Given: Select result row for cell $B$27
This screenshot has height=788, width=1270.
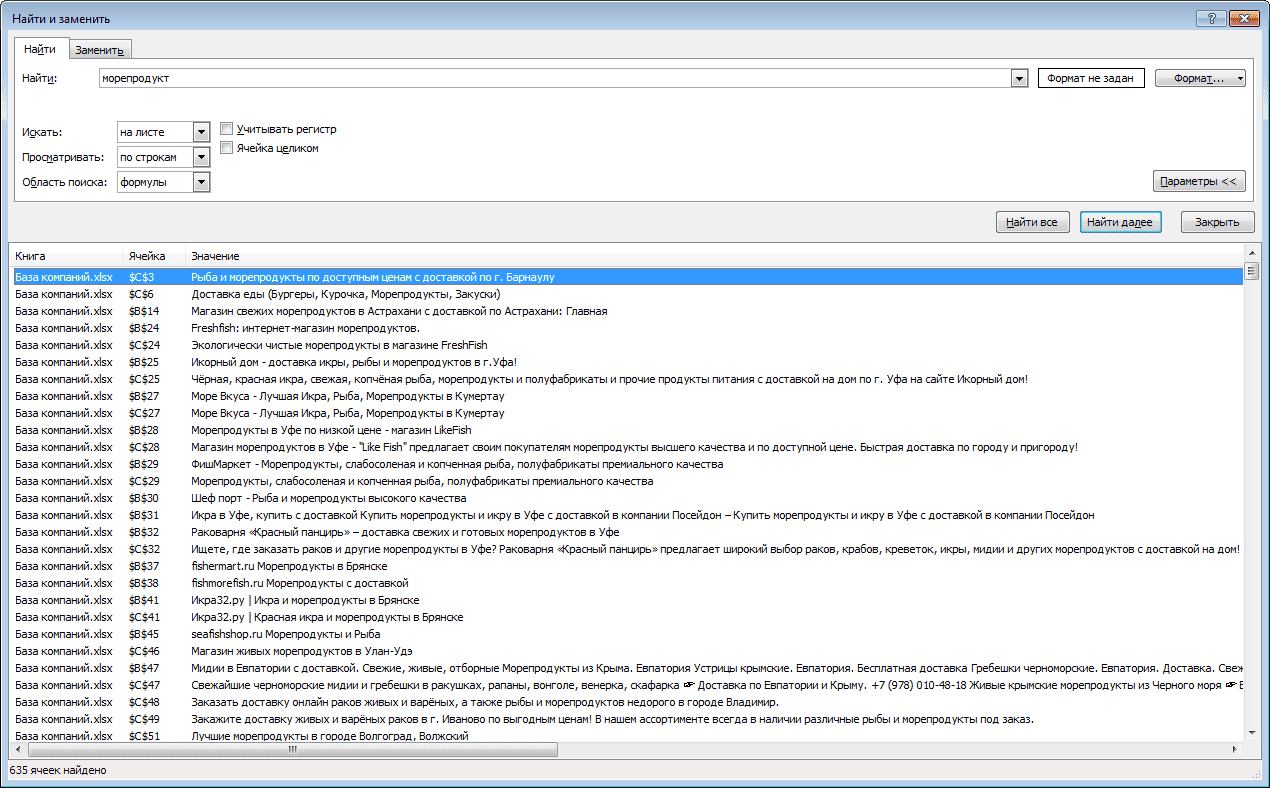Looking at the screenshot, I should click(627, 396).
